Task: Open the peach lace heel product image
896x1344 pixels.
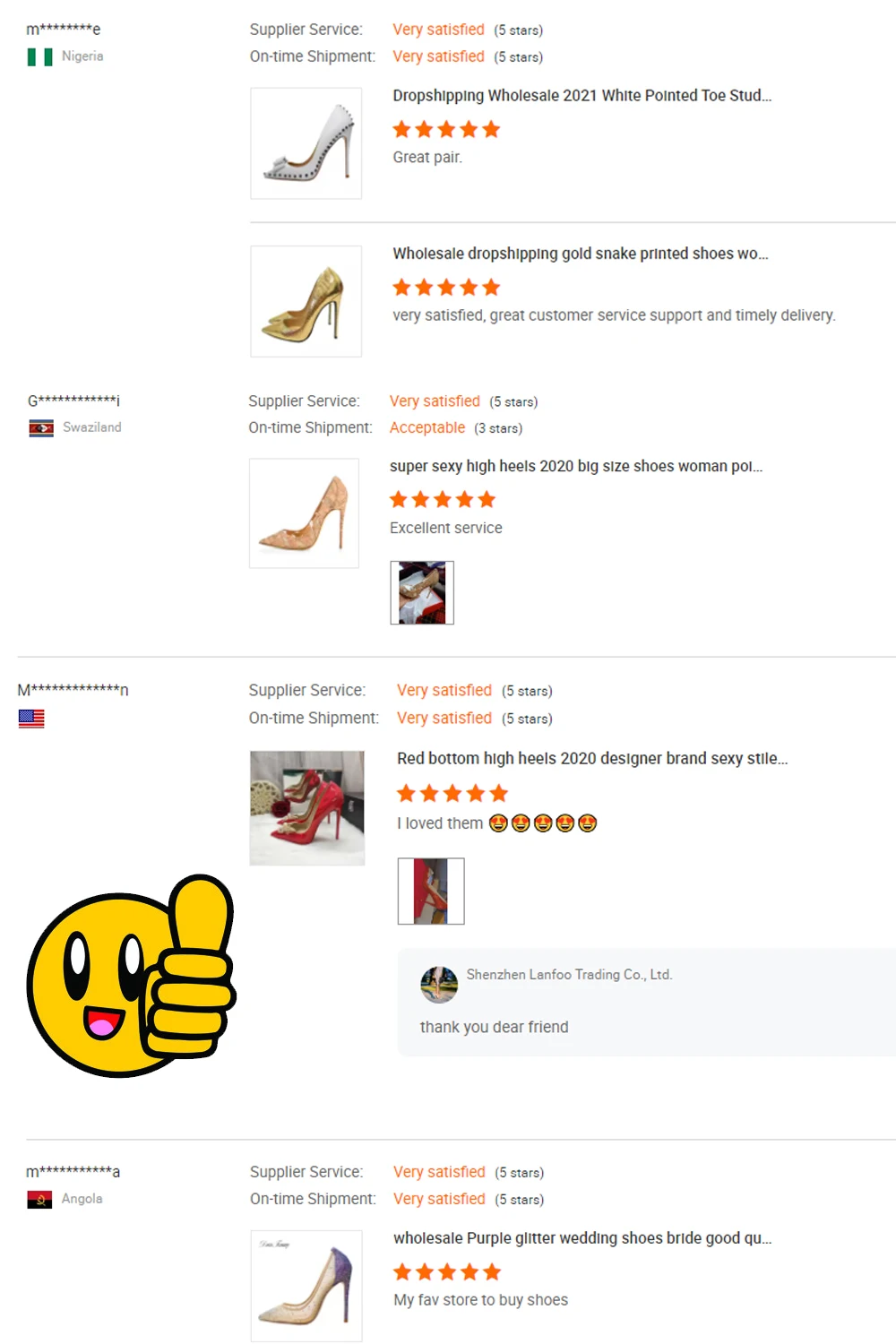Action: (304, 513)
